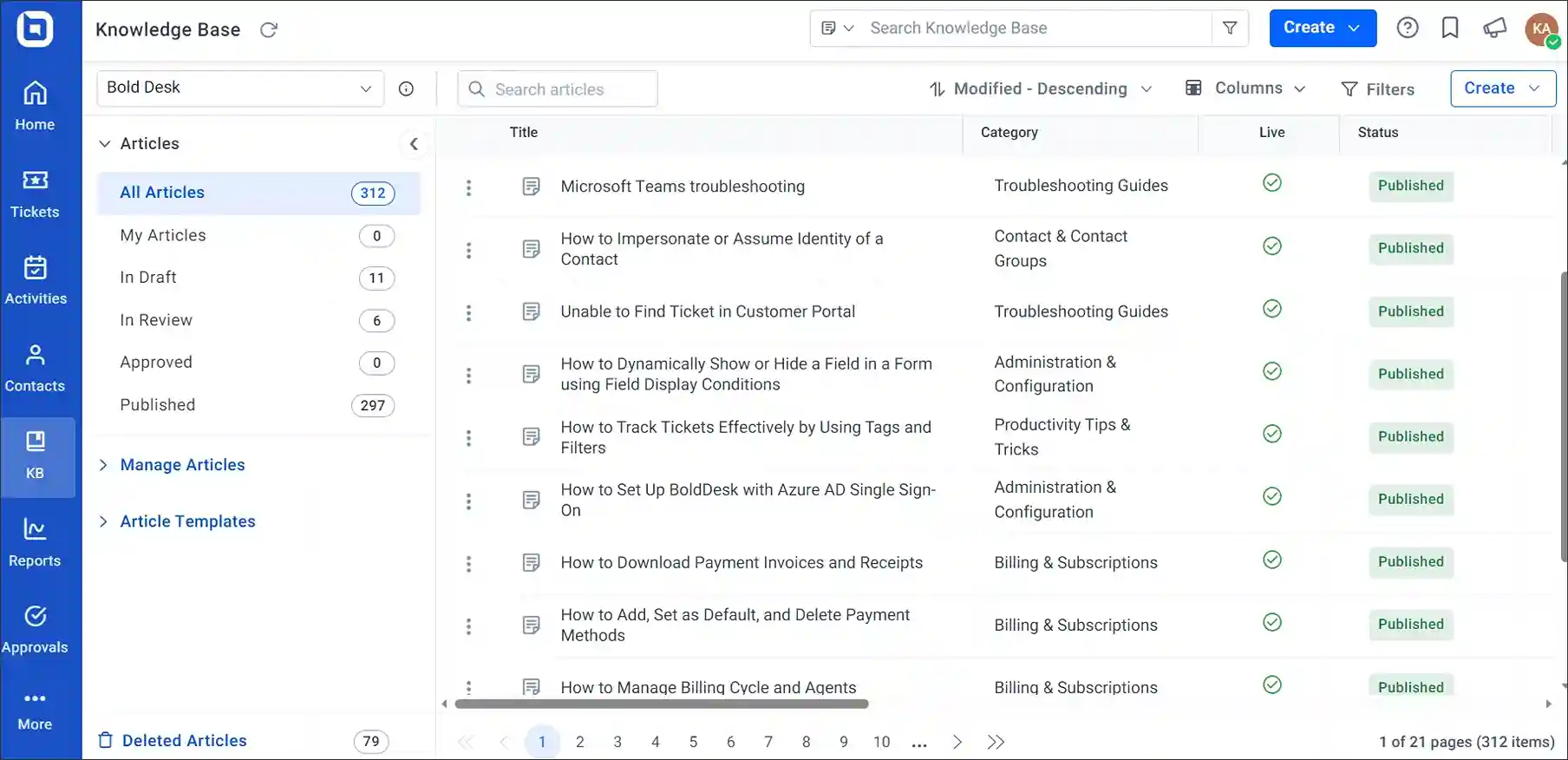Click the horizontal scrollbar under the table
This screenshot has width=1568, height=760.
(662, 704)
